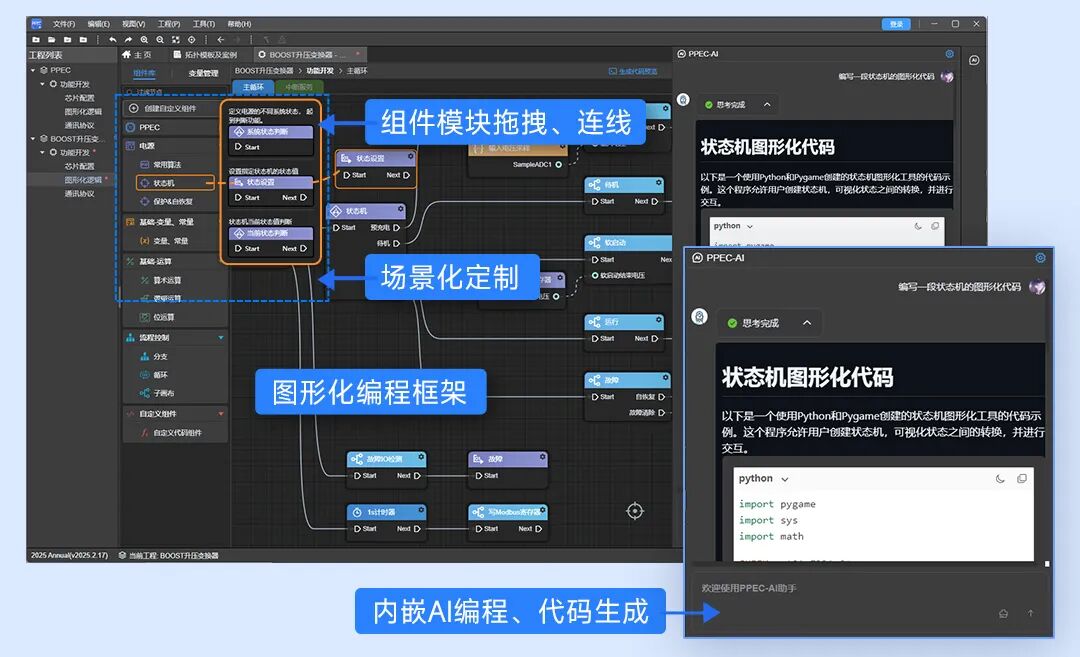
Task: Select 循环 flow control component
Action: (x=154, y=375)
